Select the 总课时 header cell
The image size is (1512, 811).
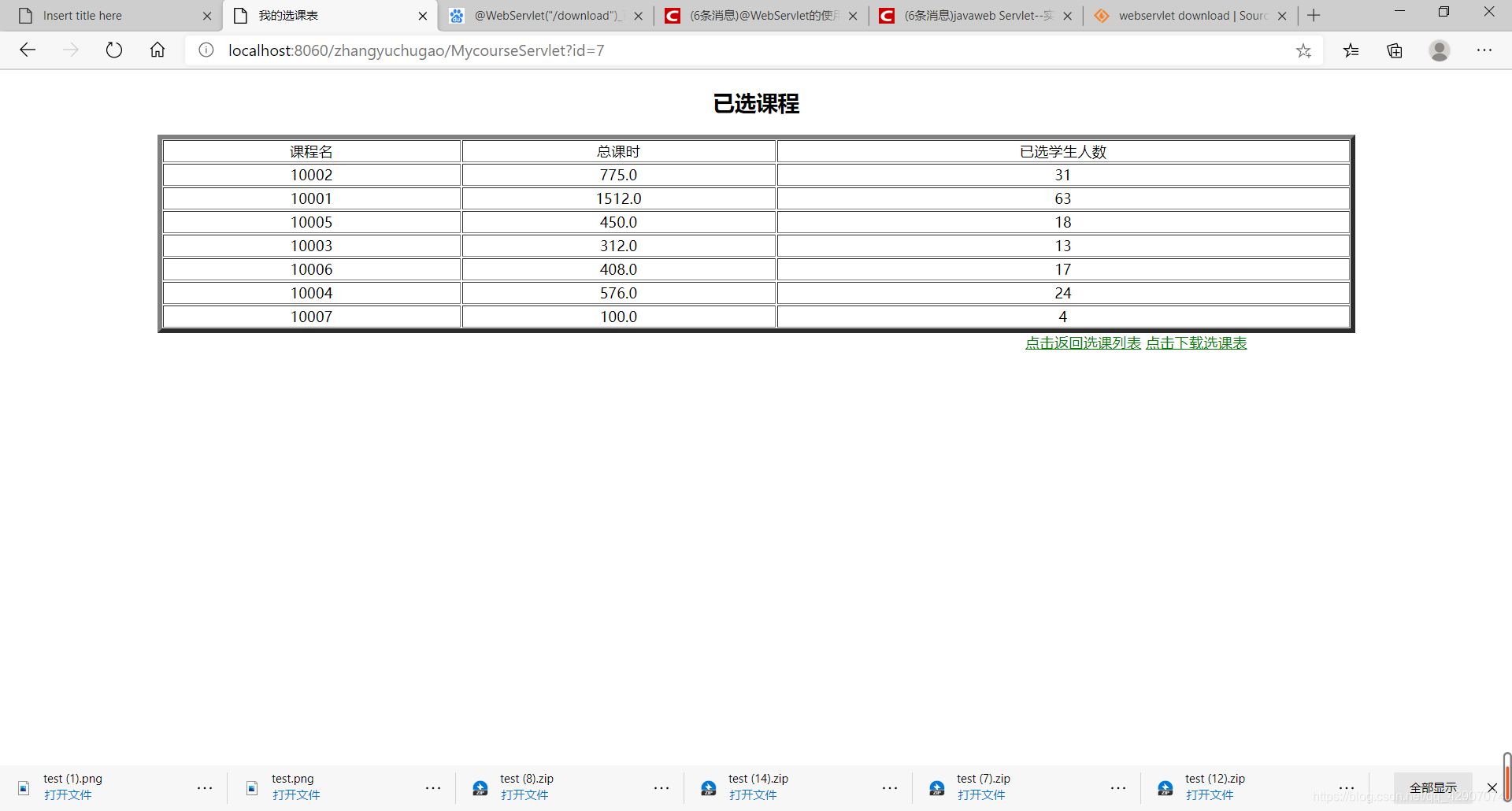click(x=619, y=152)
